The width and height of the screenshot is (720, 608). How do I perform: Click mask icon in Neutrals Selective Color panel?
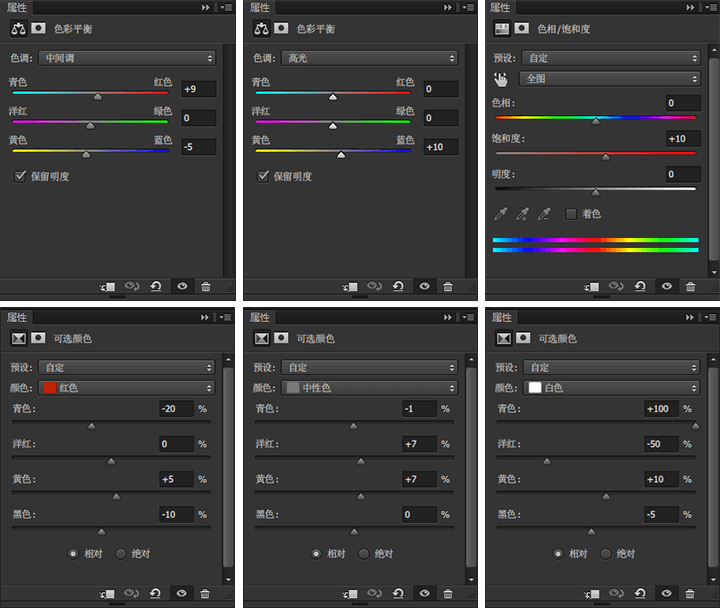tap(281, 338)
